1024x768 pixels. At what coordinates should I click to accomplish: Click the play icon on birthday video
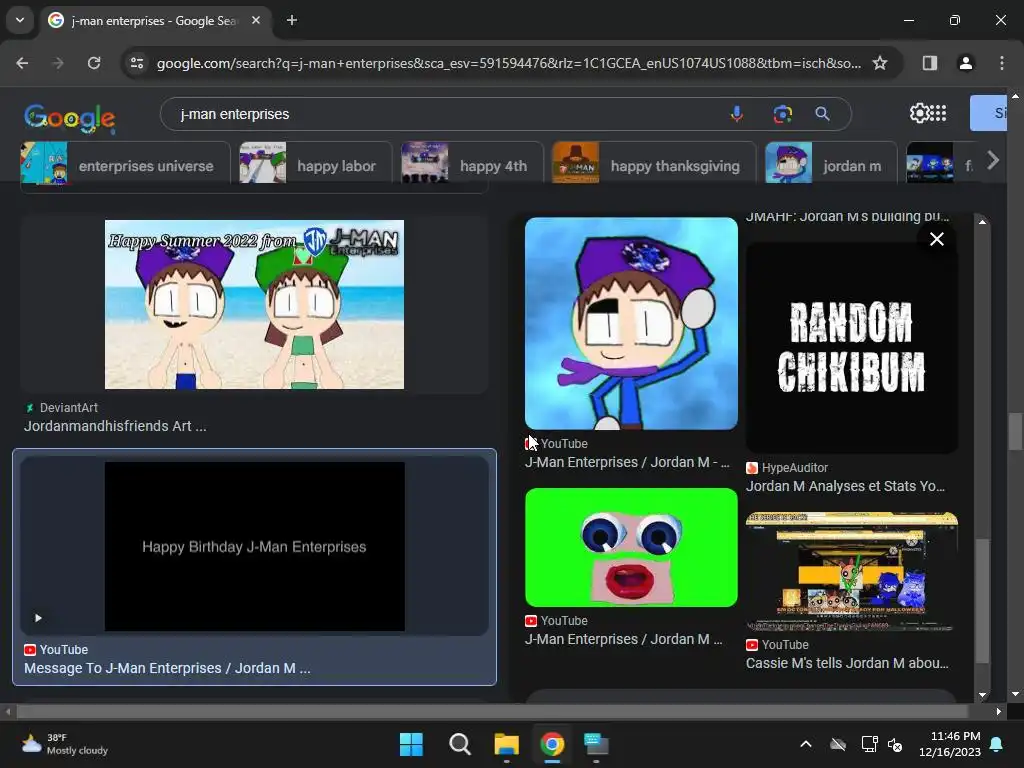(x=38, y=618)
